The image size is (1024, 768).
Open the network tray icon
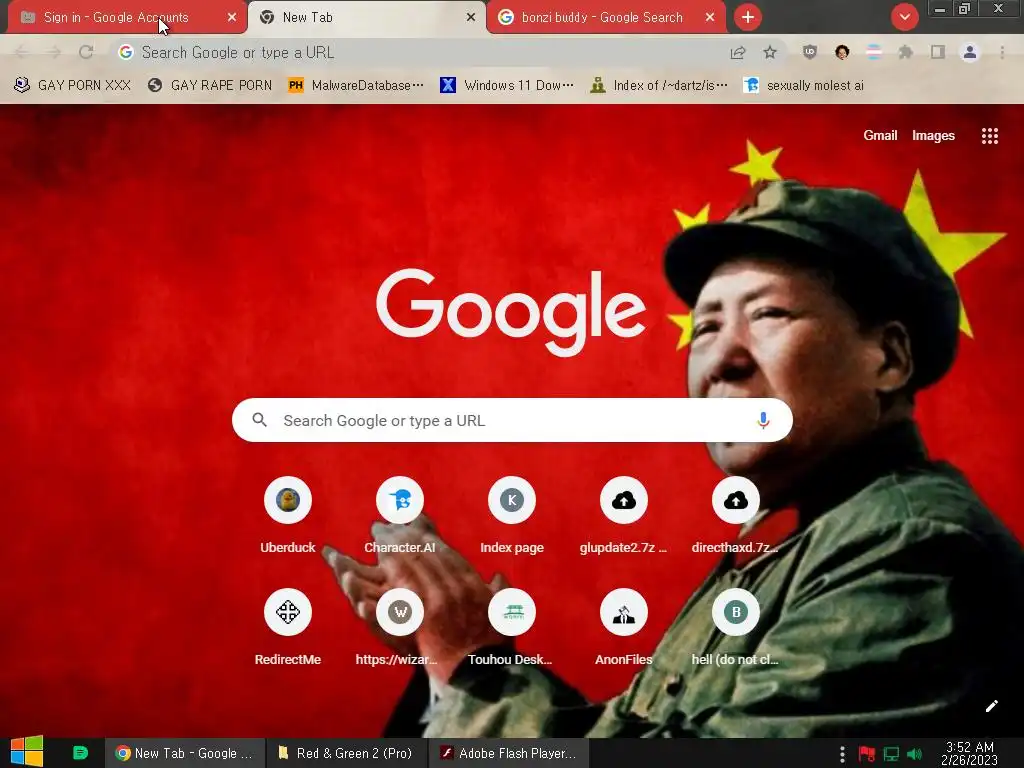click(x=891, y=754)
